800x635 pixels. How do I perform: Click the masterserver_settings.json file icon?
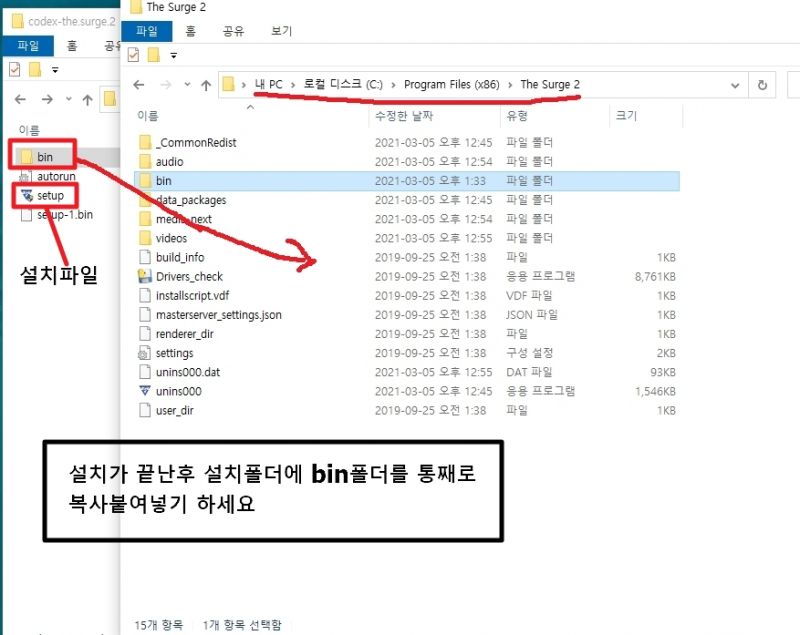(x=145, y=315)
